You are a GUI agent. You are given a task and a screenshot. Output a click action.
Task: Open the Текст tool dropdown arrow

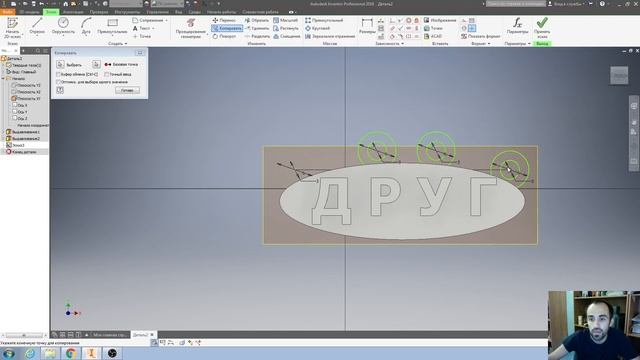(x=153, y=28)
